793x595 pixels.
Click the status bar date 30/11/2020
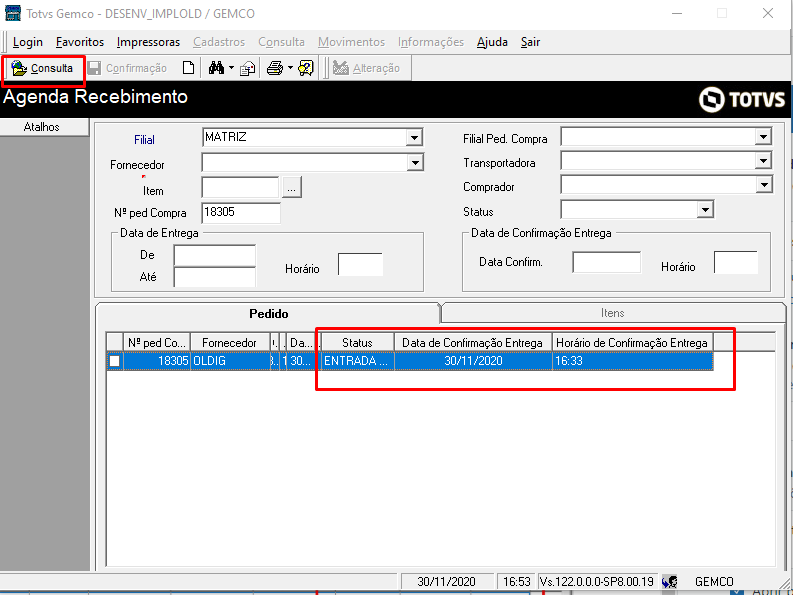click(x=447, y=581)
